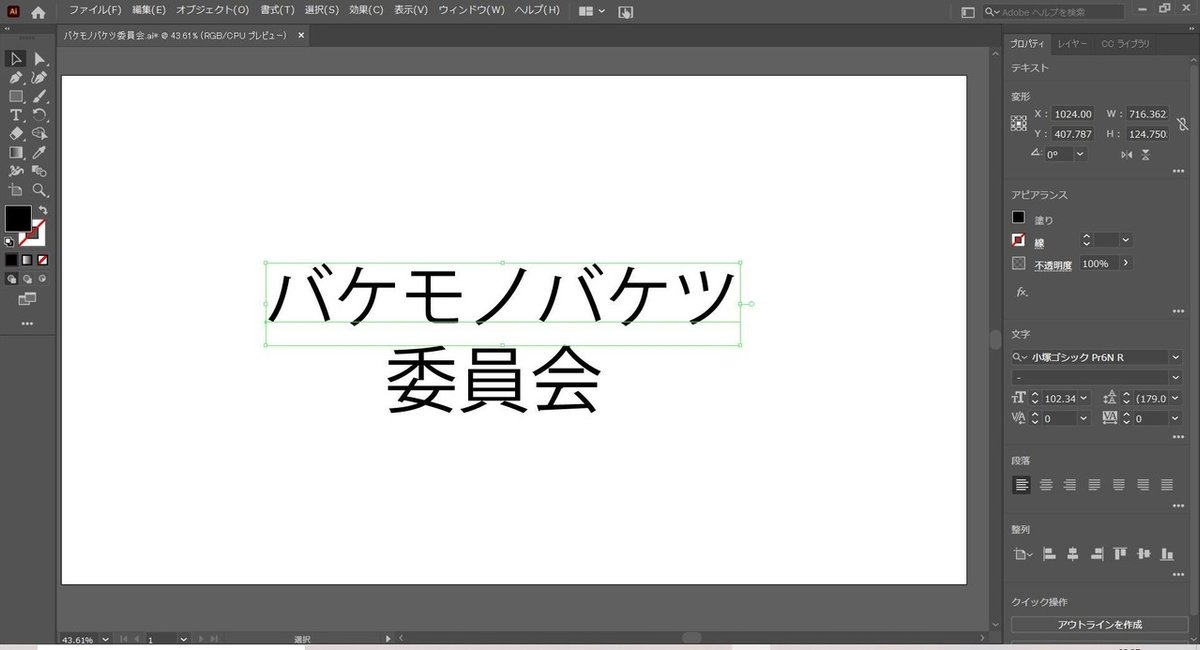
Task: Open the rotation angle dropdown
Action: [x=1079, y=155]
